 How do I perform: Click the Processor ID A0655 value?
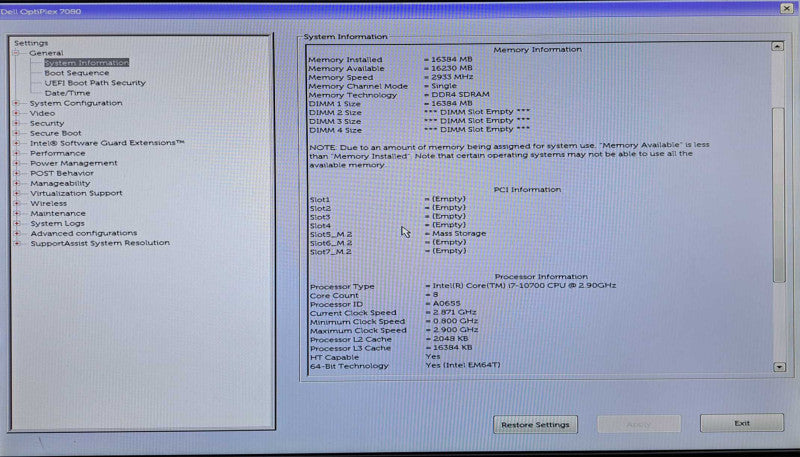446,303
